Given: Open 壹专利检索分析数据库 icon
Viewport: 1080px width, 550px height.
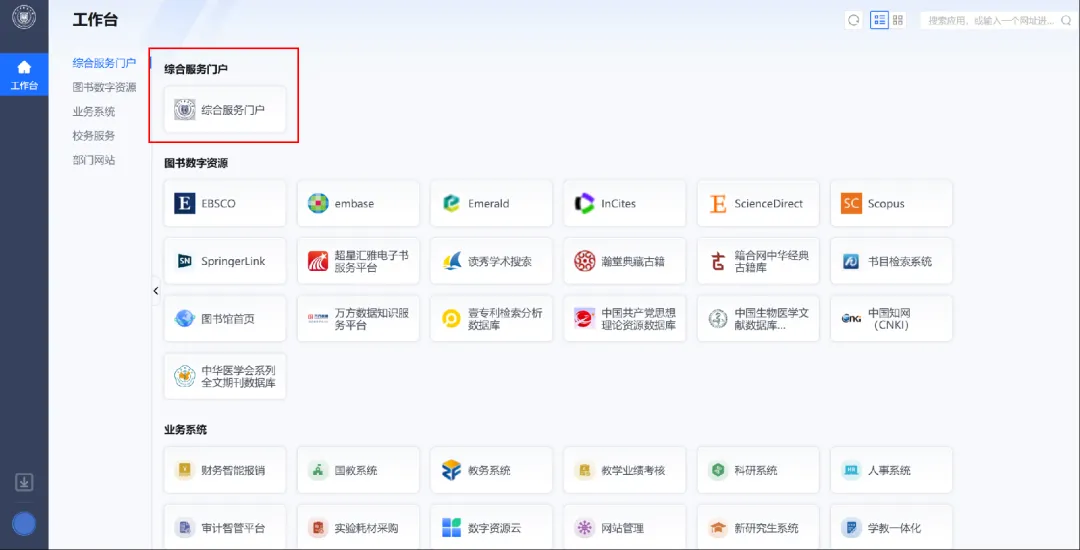Looking at the screenshot, I should 451,319.
